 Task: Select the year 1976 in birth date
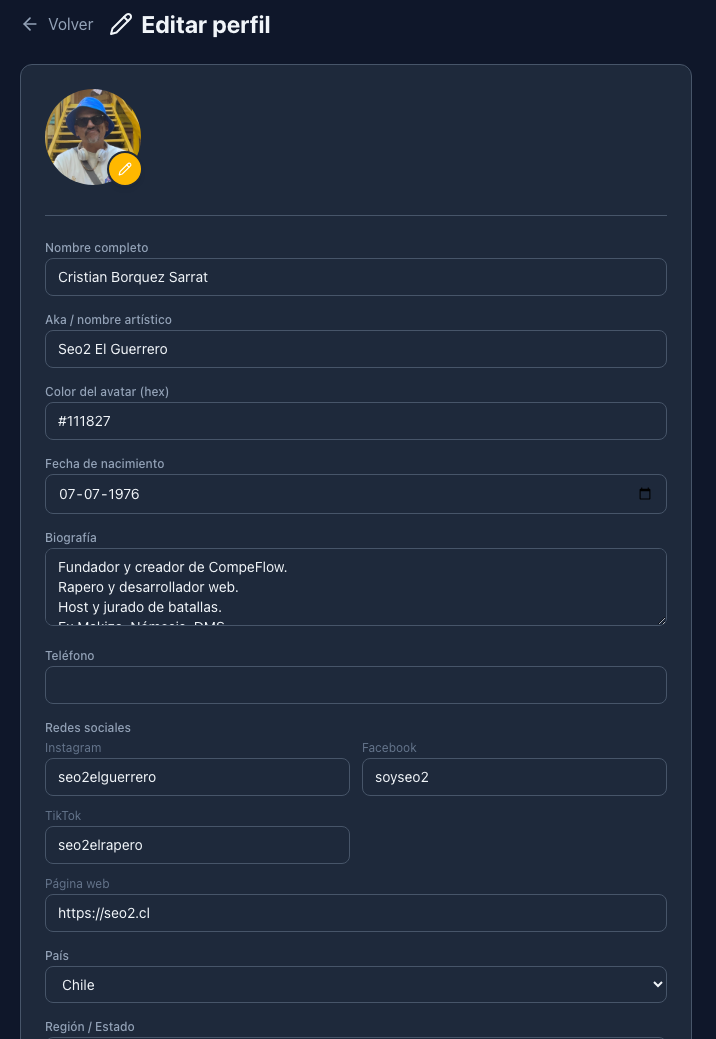click(x=122, y=494)
